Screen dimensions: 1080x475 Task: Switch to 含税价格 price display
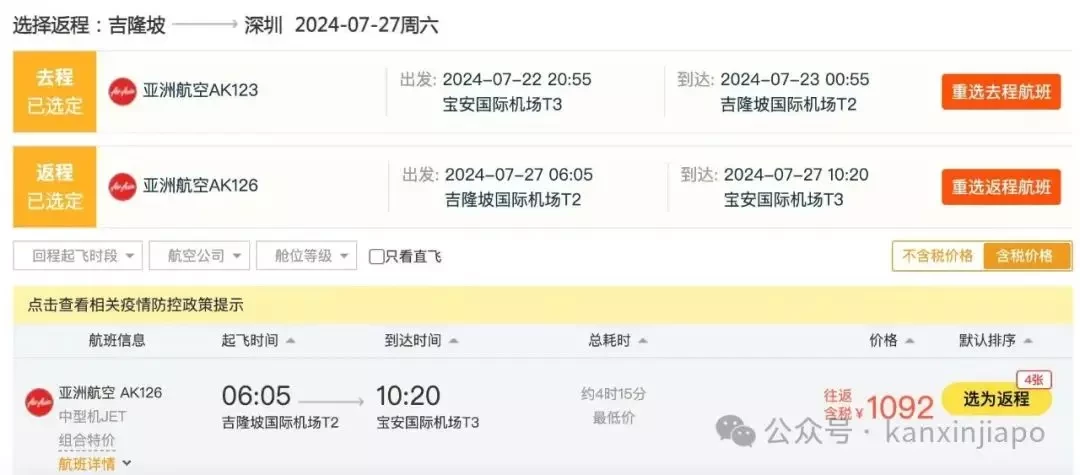[1026, 256]
